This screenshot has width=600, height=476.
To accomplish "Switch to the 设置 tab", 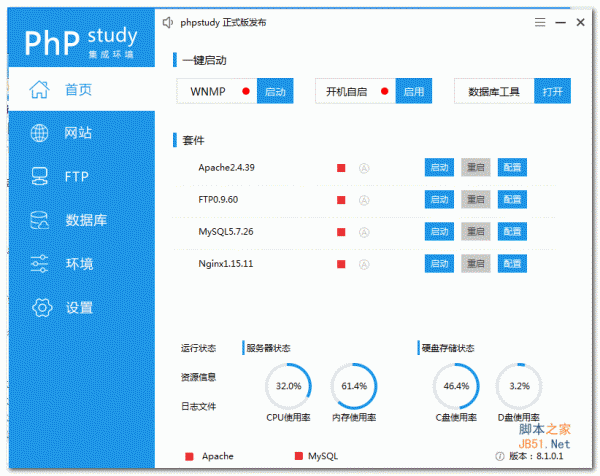I will (81, 308).
